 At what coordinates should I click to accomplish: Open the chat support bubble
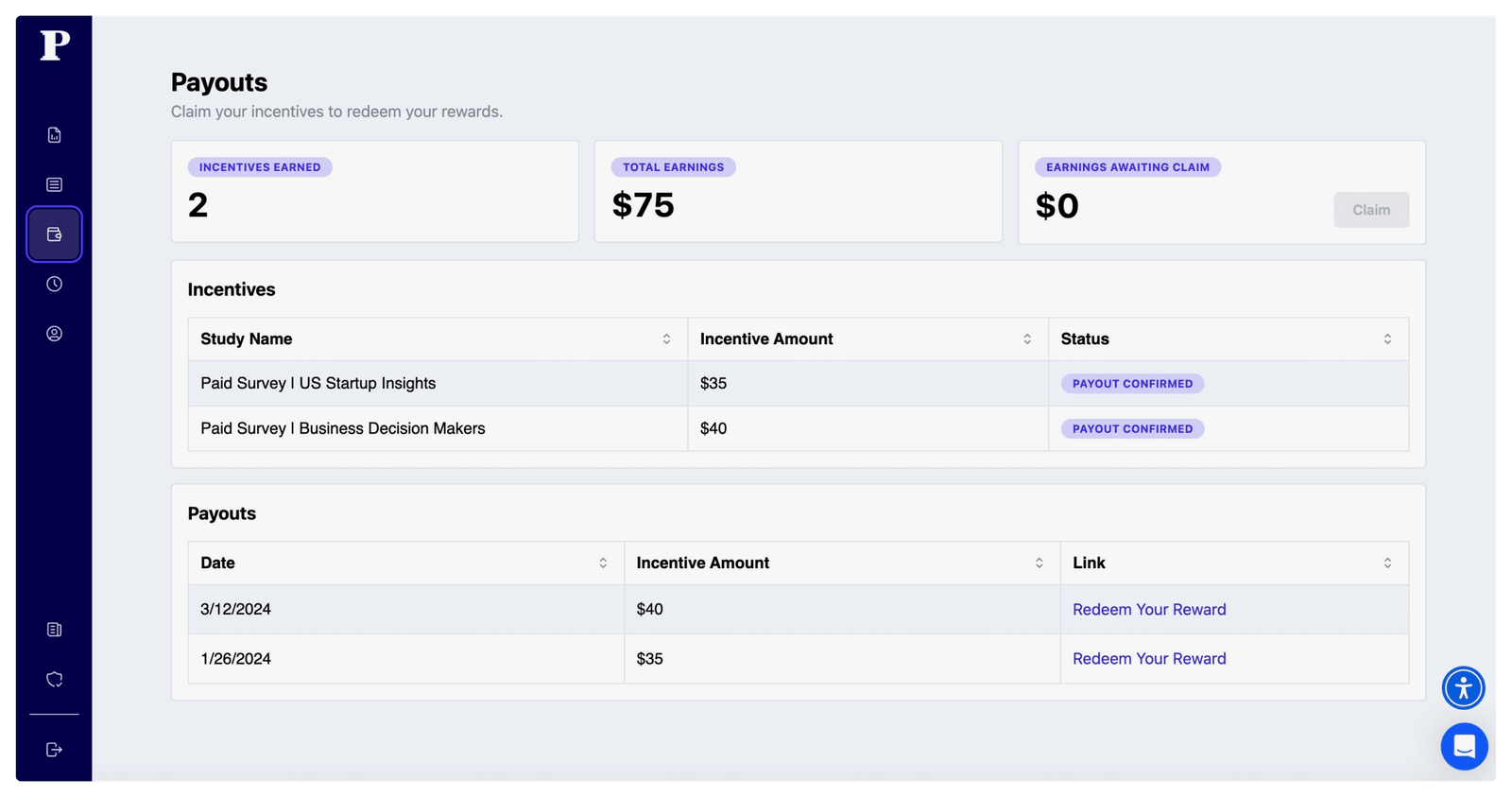[1464, 747]
